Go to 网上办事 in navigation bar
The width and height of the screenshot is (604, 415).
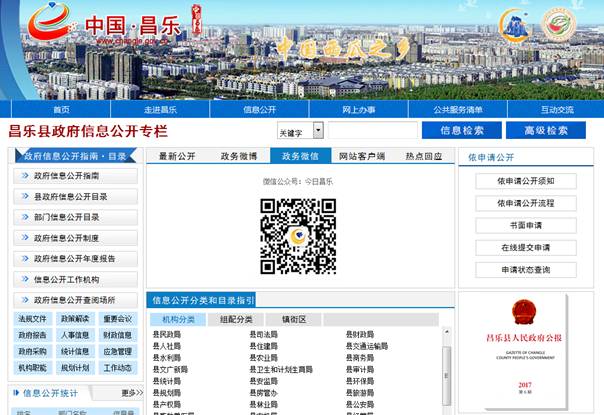click(358, 109)
